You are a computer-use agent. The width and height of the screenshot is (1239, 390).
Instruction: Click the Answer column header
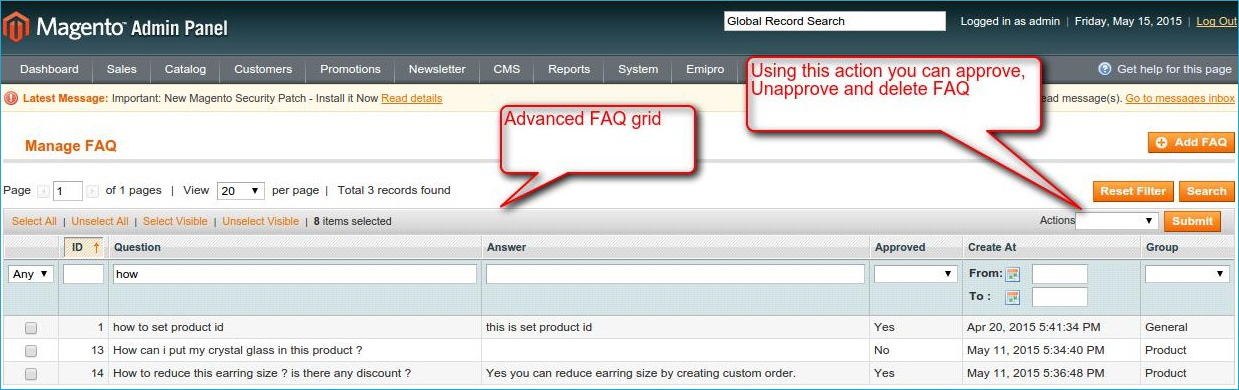[x=506, y=247]
